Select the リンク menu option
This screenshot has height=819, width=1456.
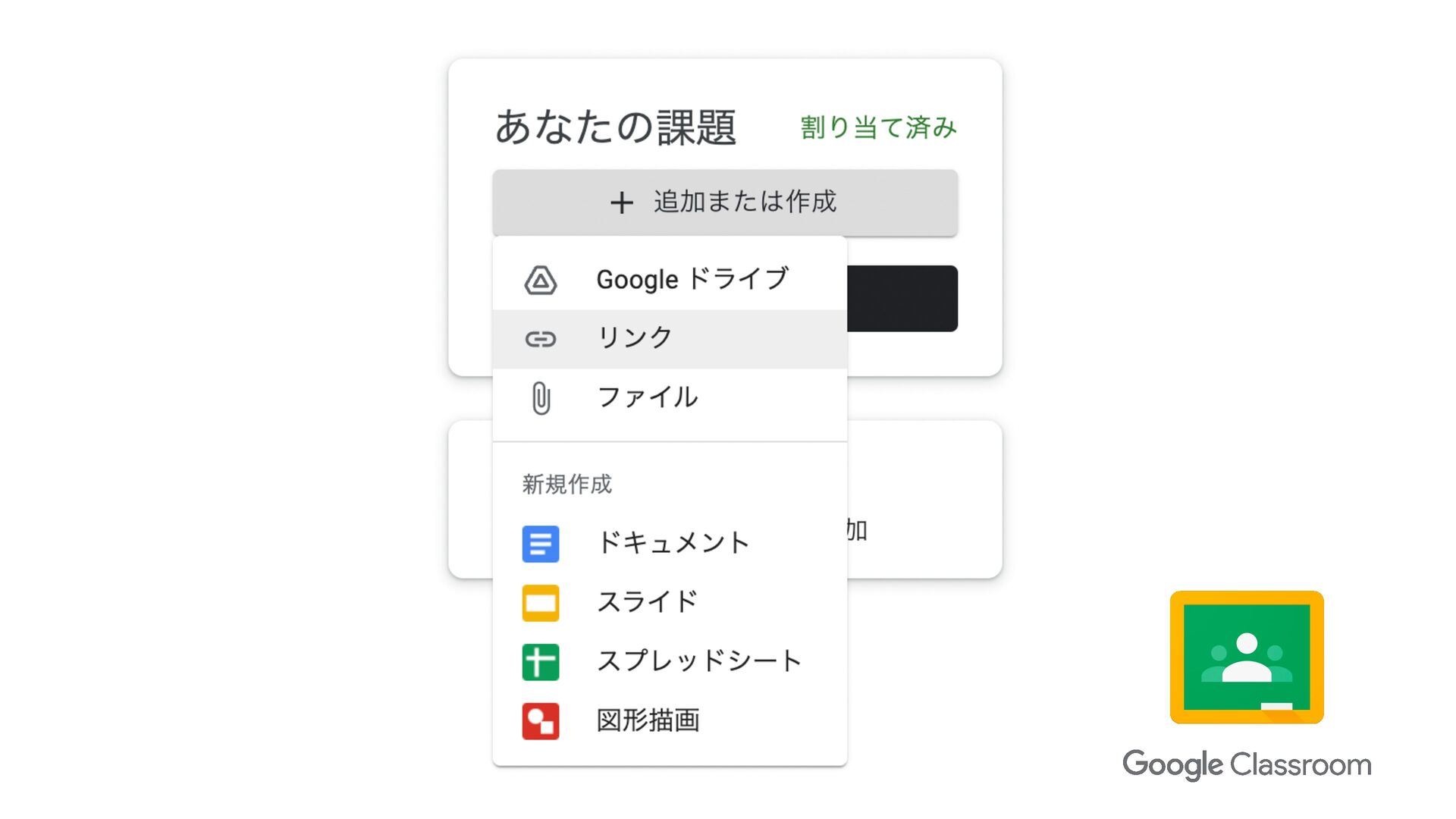point(635,338)
